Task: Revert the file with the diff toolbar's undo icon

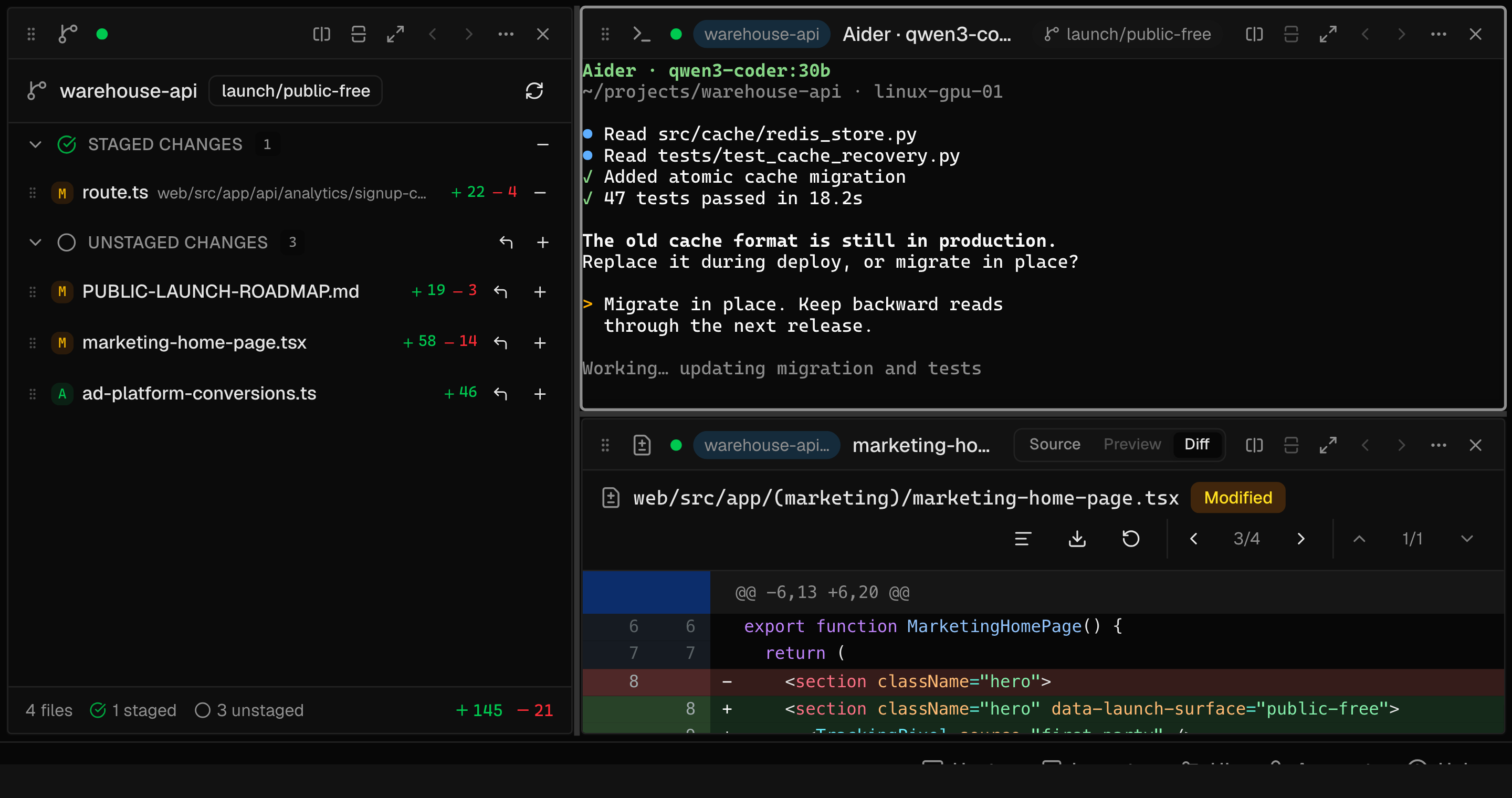Action: (1131, 539)
